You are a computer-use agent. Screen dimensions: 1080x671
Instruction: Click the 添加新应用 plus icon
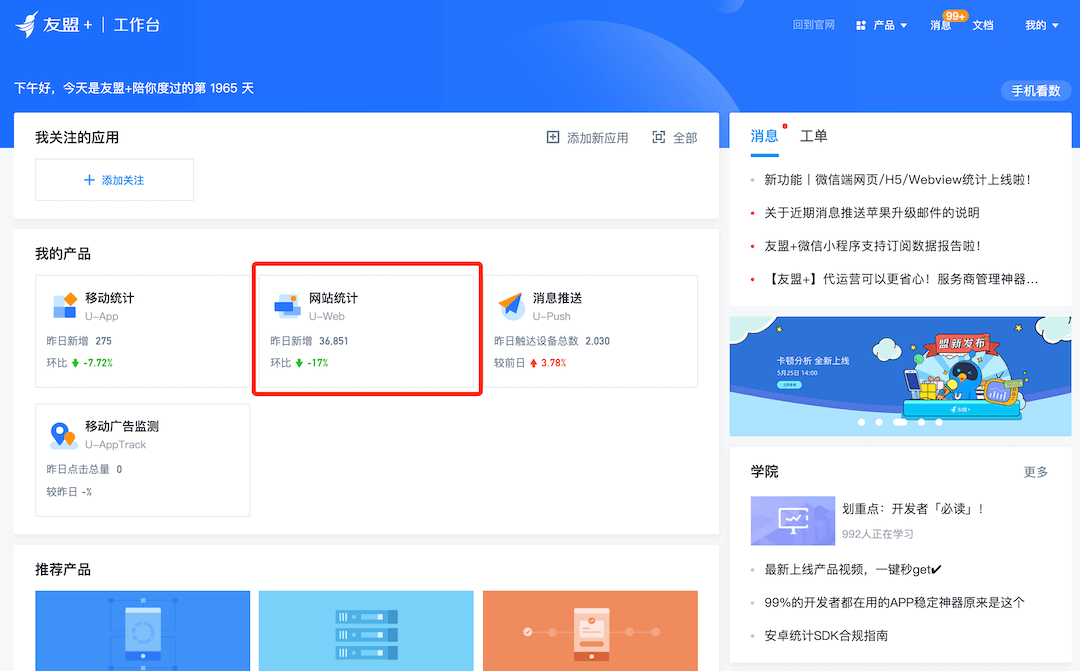pyautogui.click(x=553, y=137)
